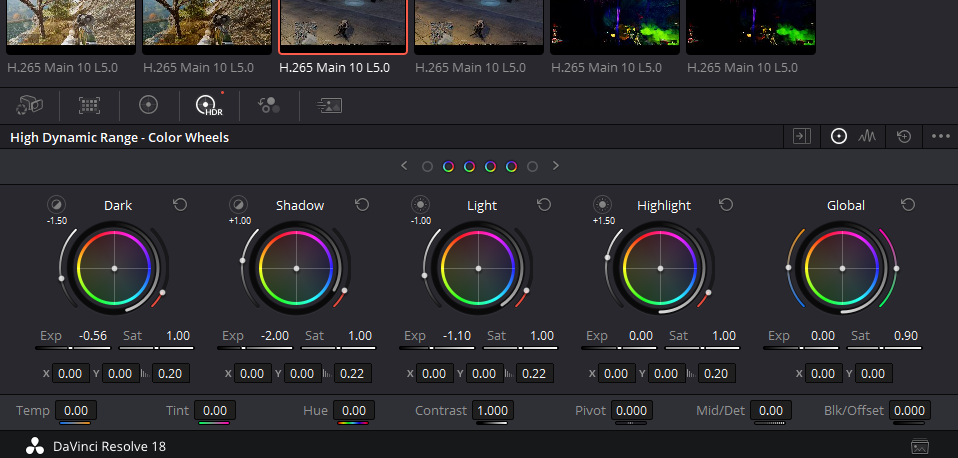
Task: Click the Highlight falloff field 0.20
Action: tap(717, 373)
